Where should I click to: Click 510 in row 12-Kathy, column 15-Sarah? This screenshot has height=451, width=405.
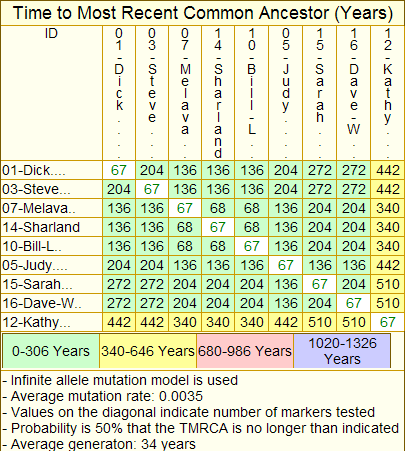320,322
